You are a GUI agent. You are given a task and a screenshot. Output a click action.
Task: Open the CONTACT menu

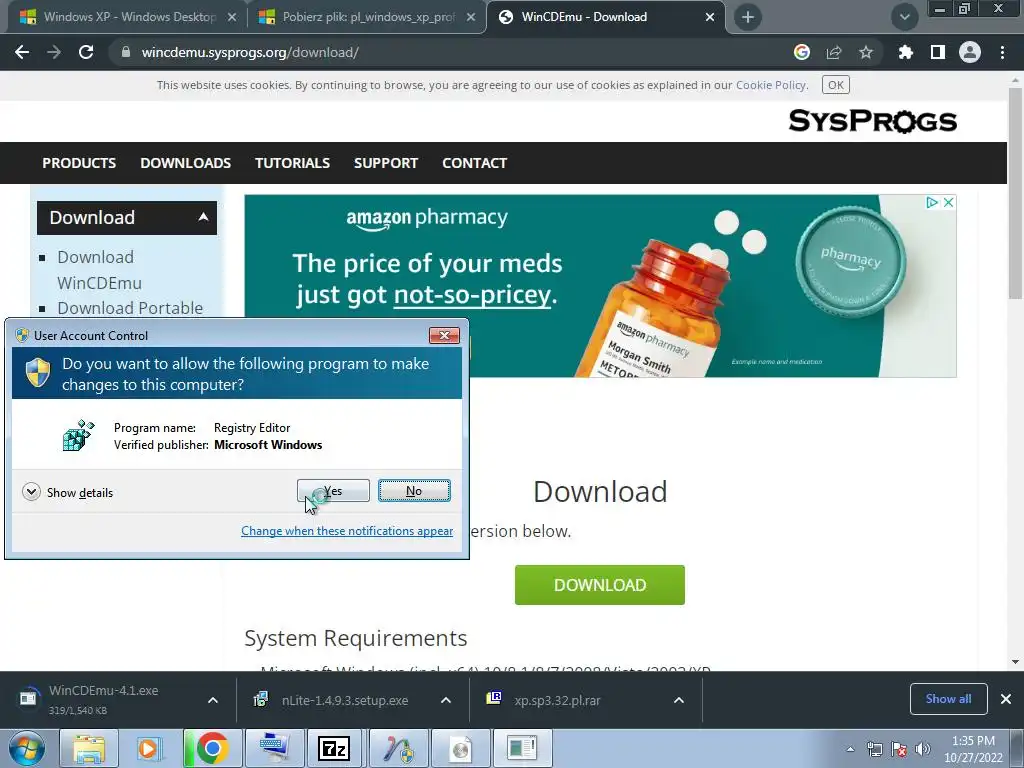coord(474,163)
